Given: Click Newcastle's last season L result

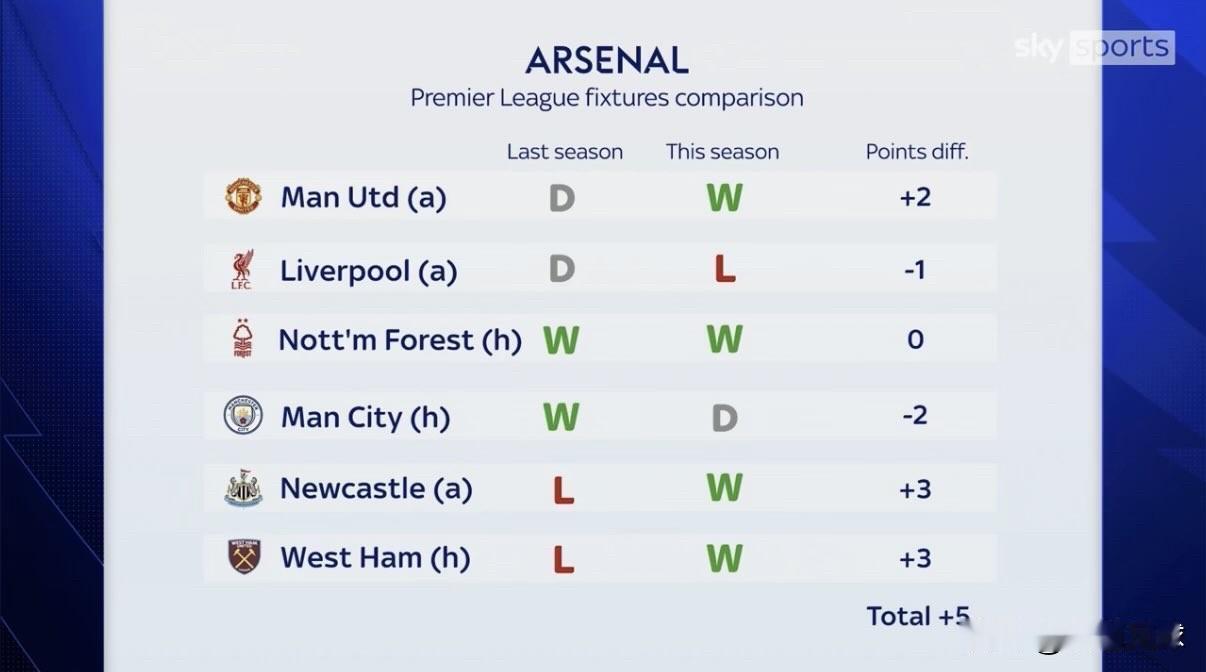Looking at the screenshot, I should pos(563,489).
